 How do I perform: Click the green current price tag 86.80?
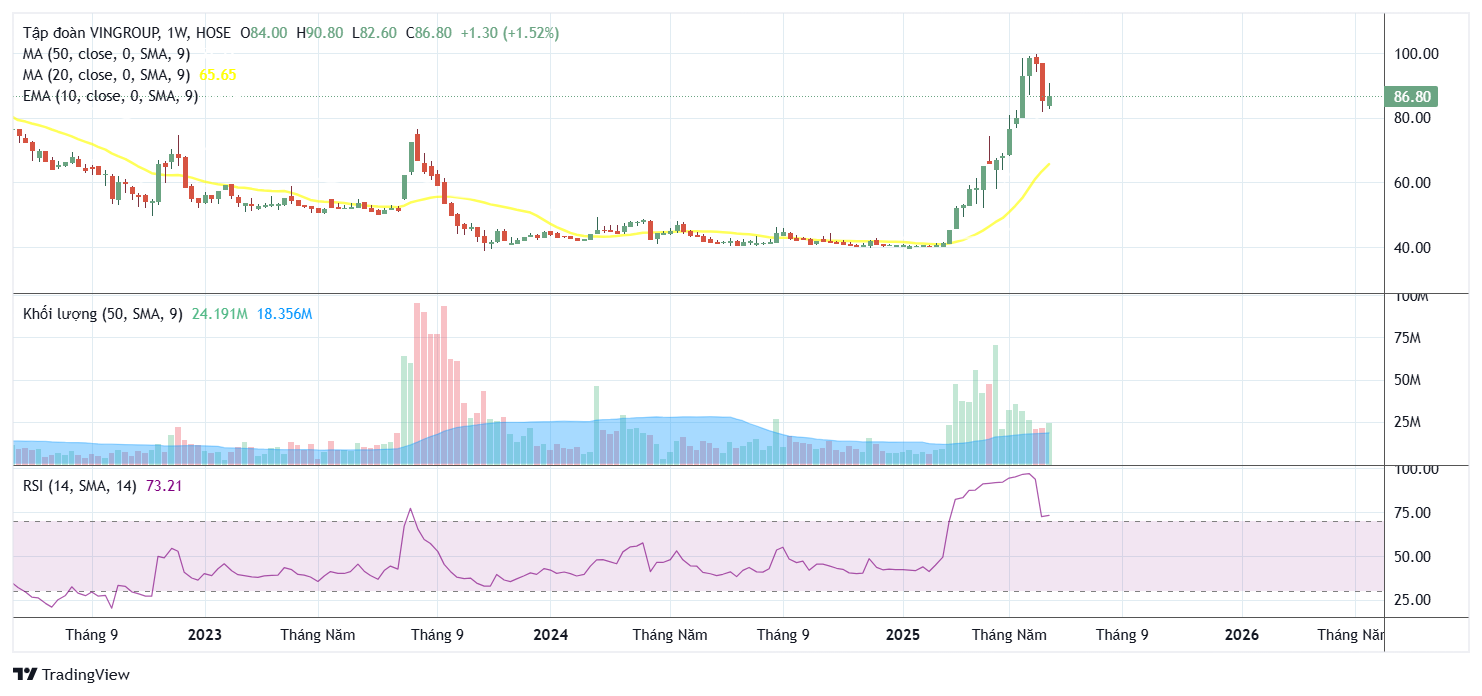[x=1411, y=97]
